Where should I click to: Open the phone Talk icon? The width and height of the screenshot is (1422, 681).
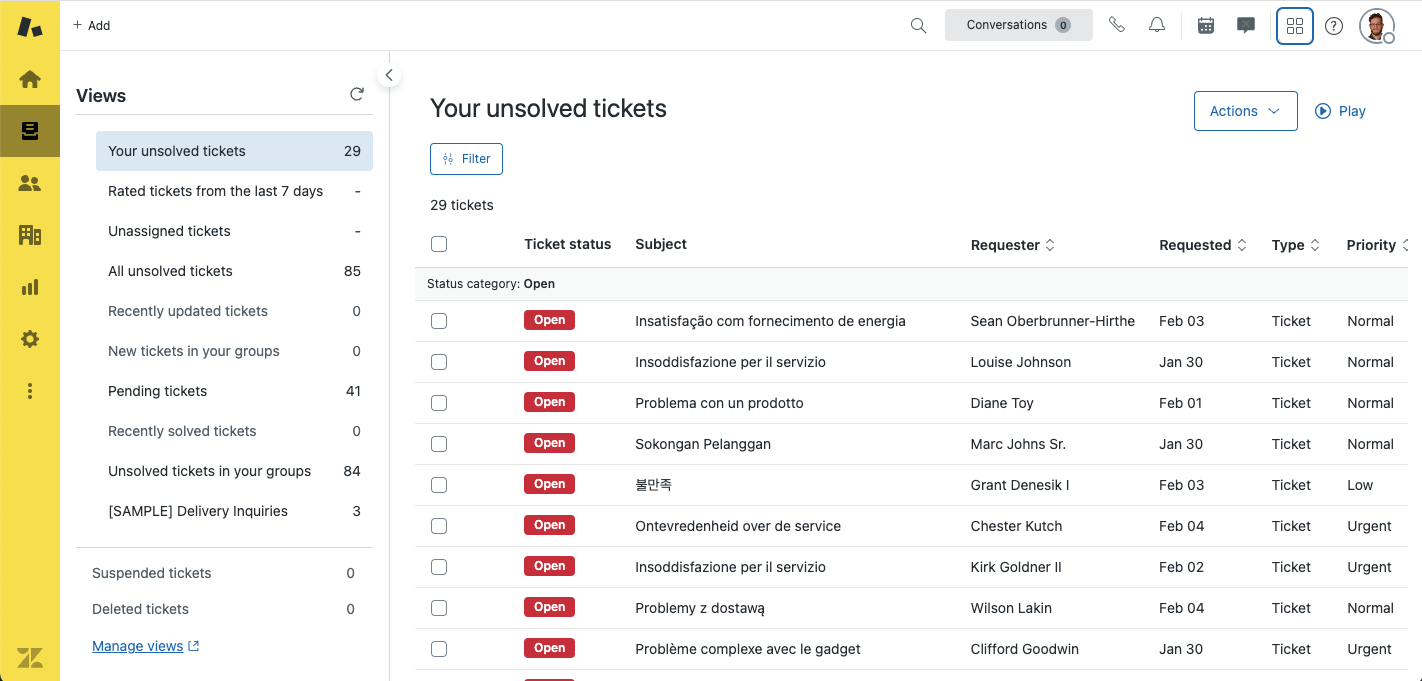click(x=1117, y=26)
